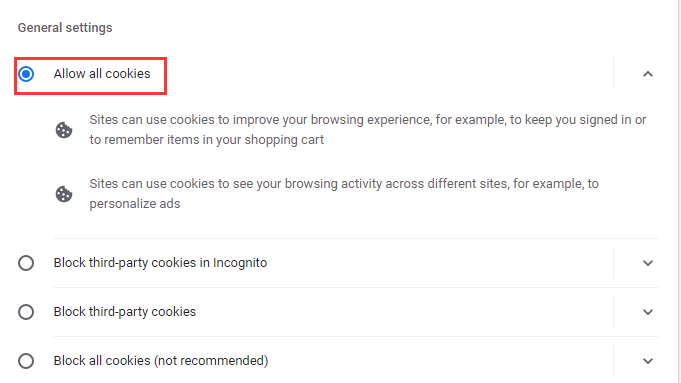Click the General settings heading
Screen dimensions: 681x383
point(65,28)
